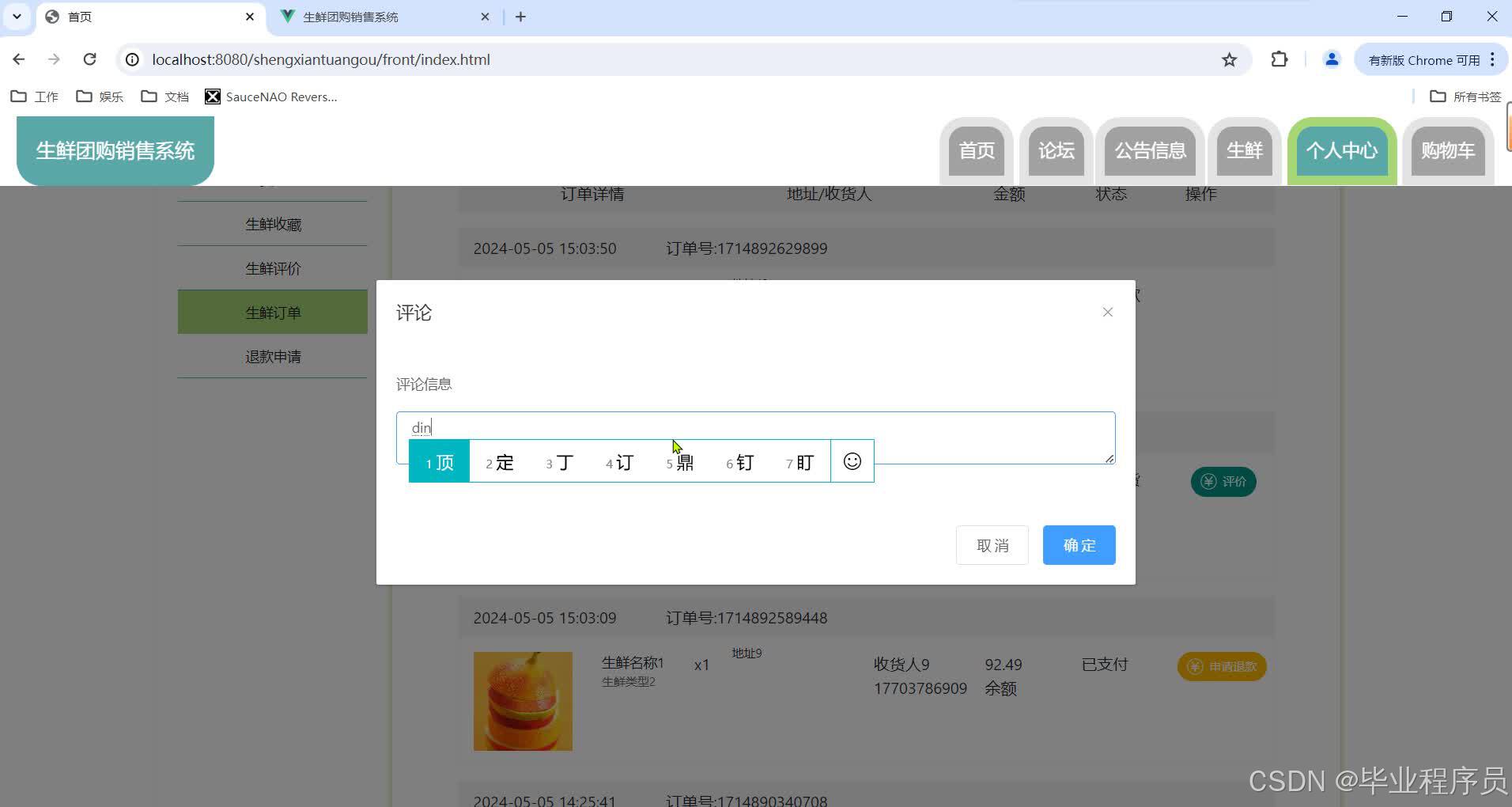Open the Chrome profile avatar
The height and width of the screenshot is (807, 1512).
point(1332,59)
